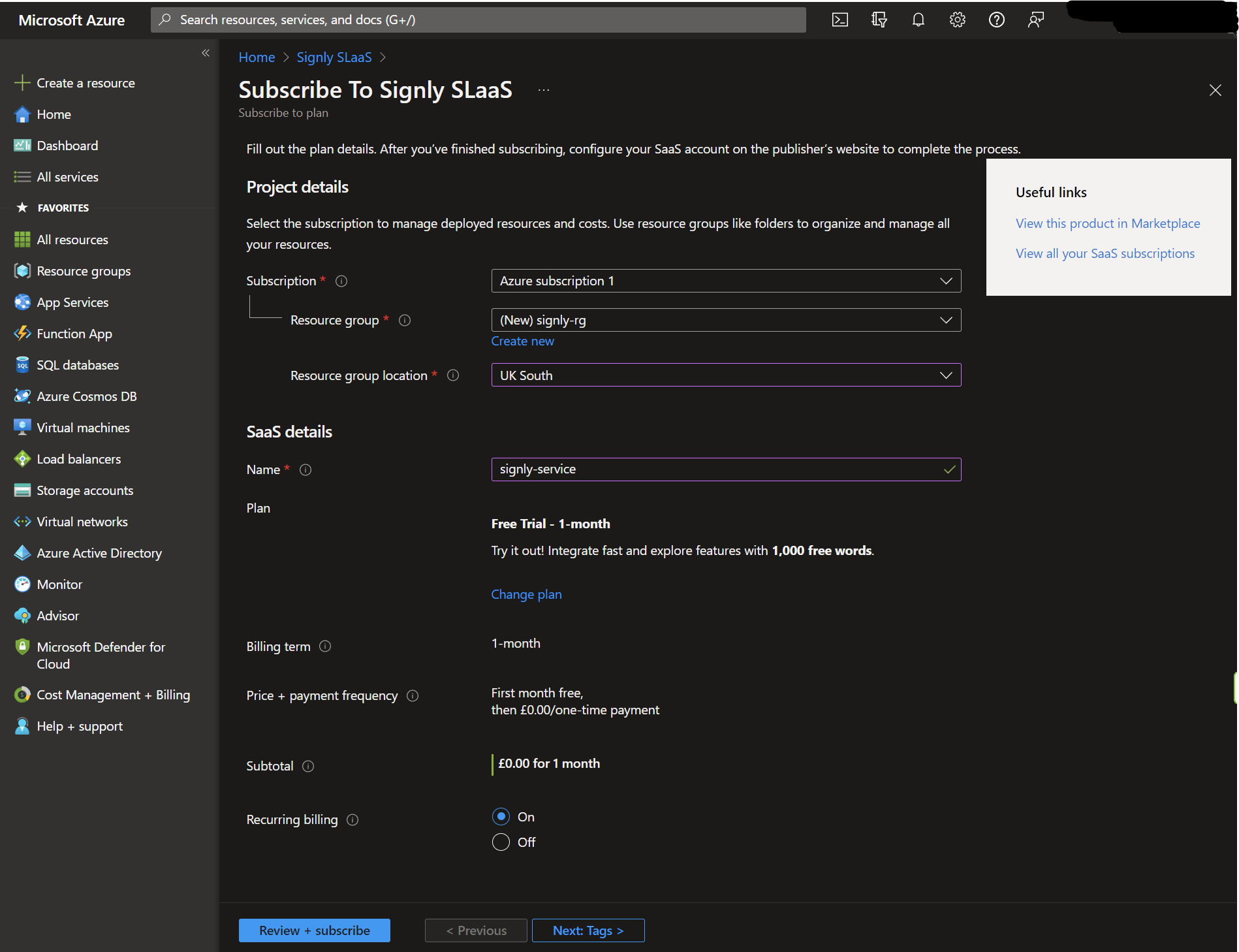This screenshot has height=952, width=1239.
Task: Click Review + subscribe button
Action: pyautogui.click(x=315, y=930)
